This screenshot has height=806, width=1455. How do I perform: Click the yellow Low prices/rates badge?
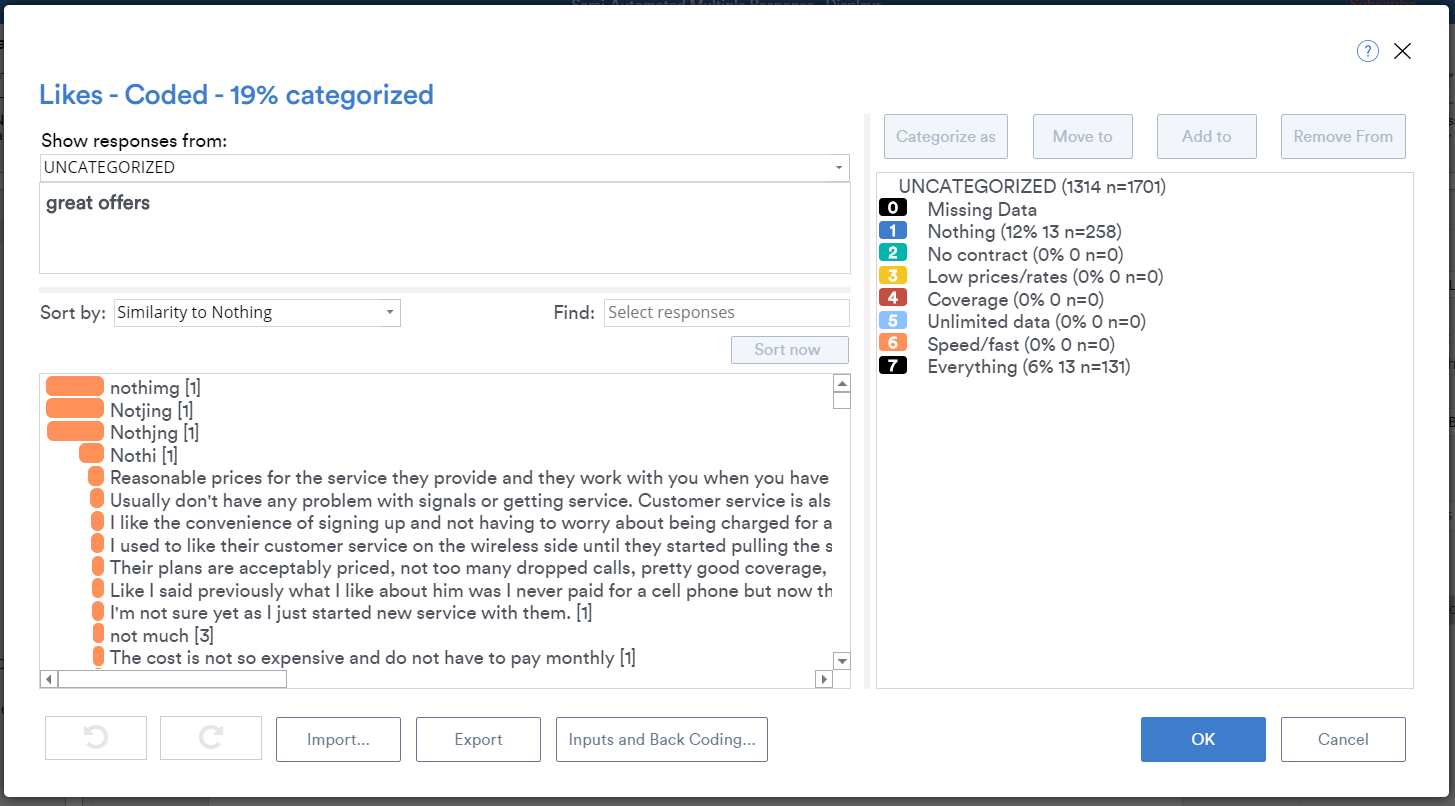893,276
